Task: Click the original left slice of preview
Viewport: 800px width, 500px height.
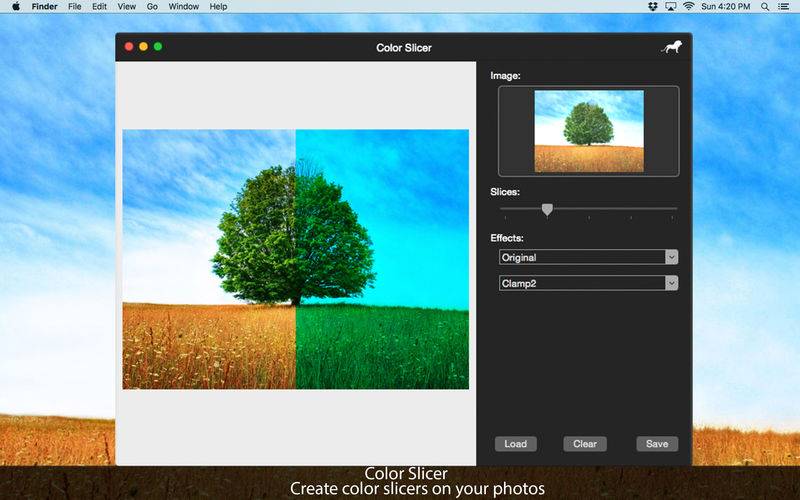Action: point(209,259)
